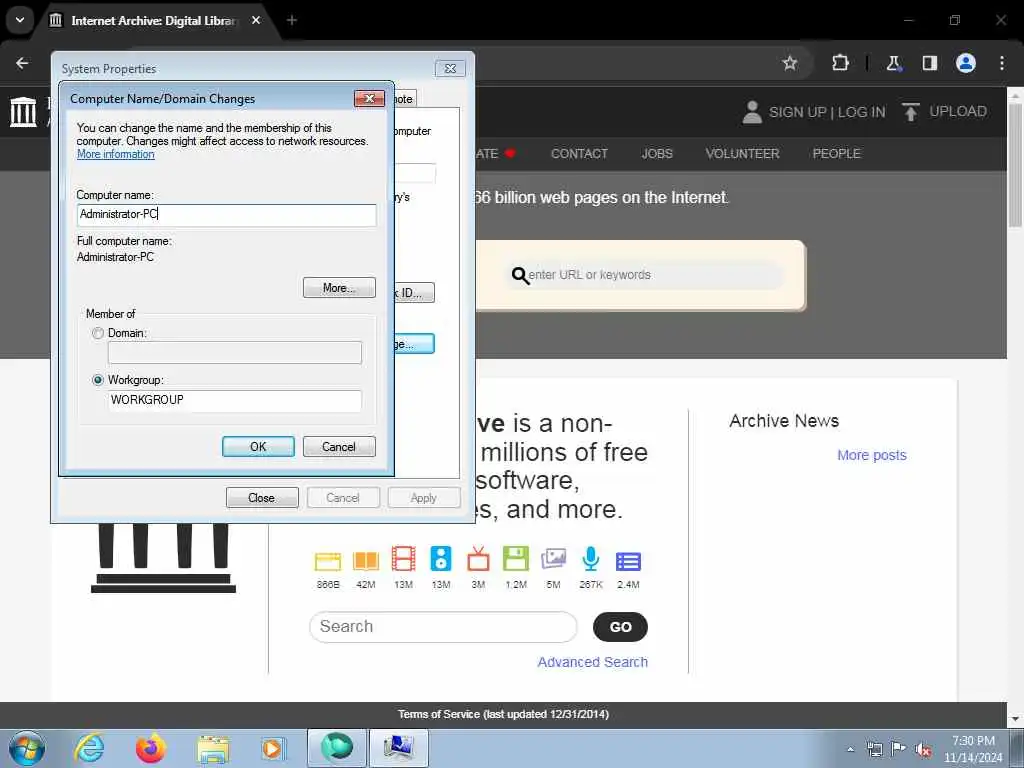Viewport: 1024px width, 768px height.
Task: Click the WORKGROUP text field
Action: click(x=234, y=400)
